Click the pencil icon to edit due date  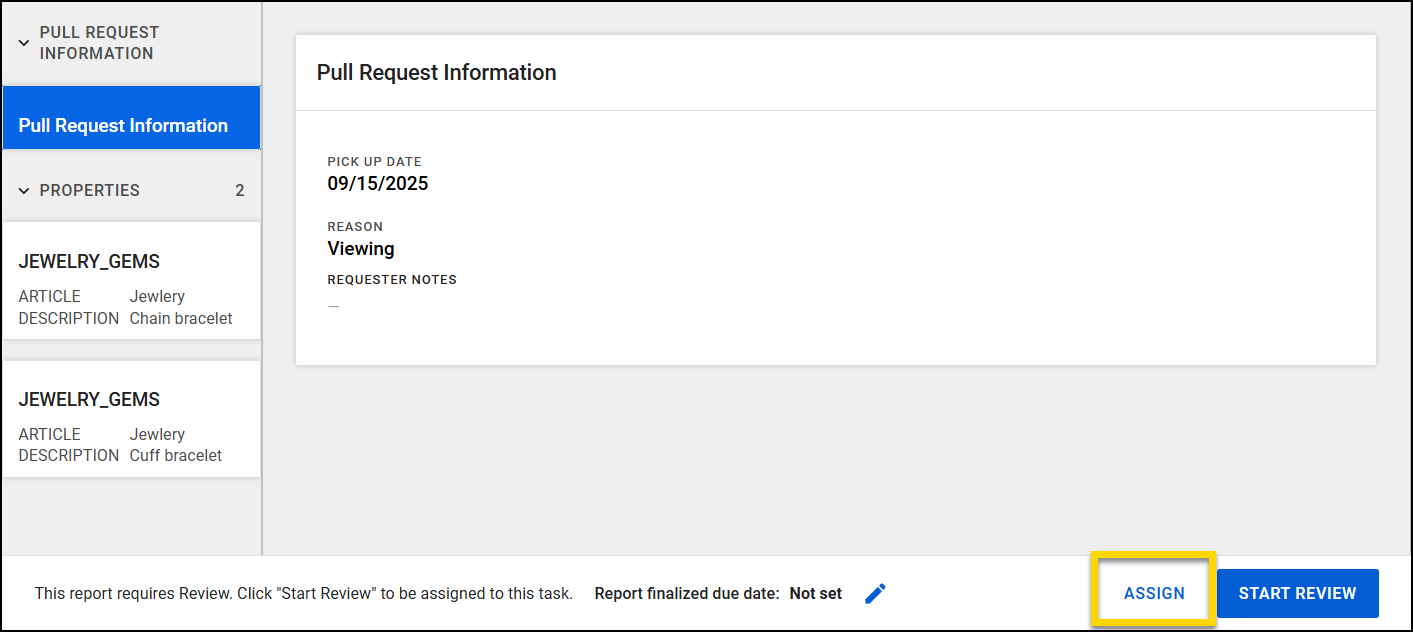(875, 594)
